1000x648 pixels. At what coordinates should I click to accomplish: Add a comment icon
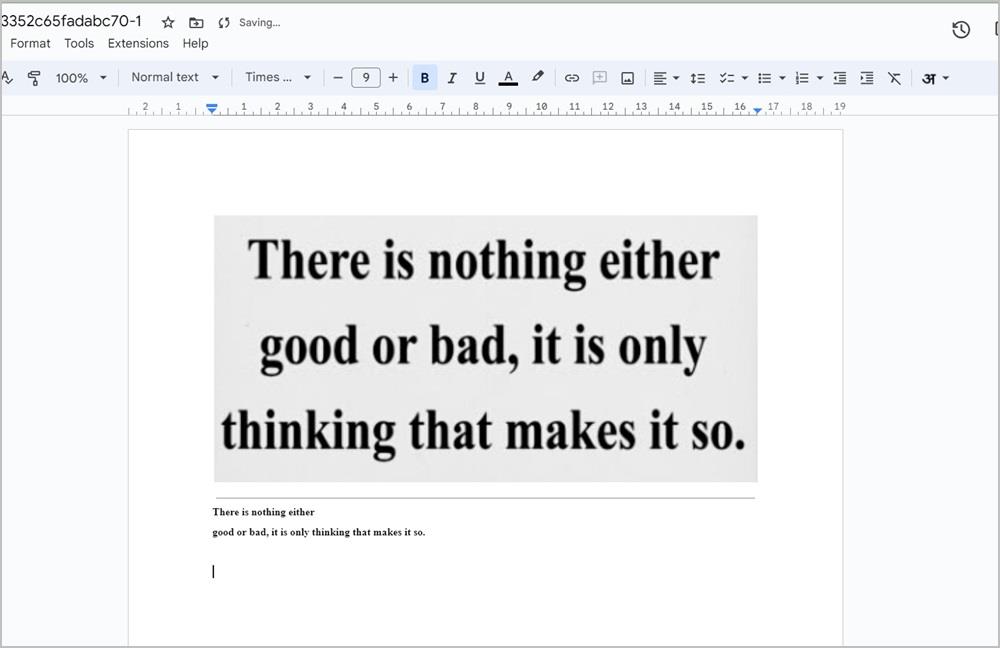pos(599,78)
